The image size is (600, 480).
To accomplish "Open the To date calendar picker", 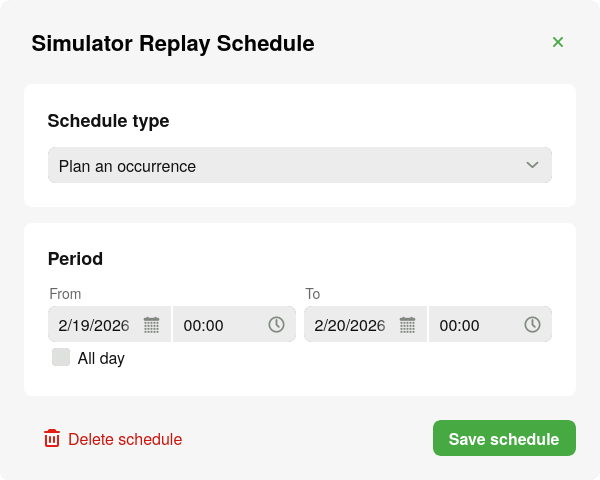I will point(407,325).
